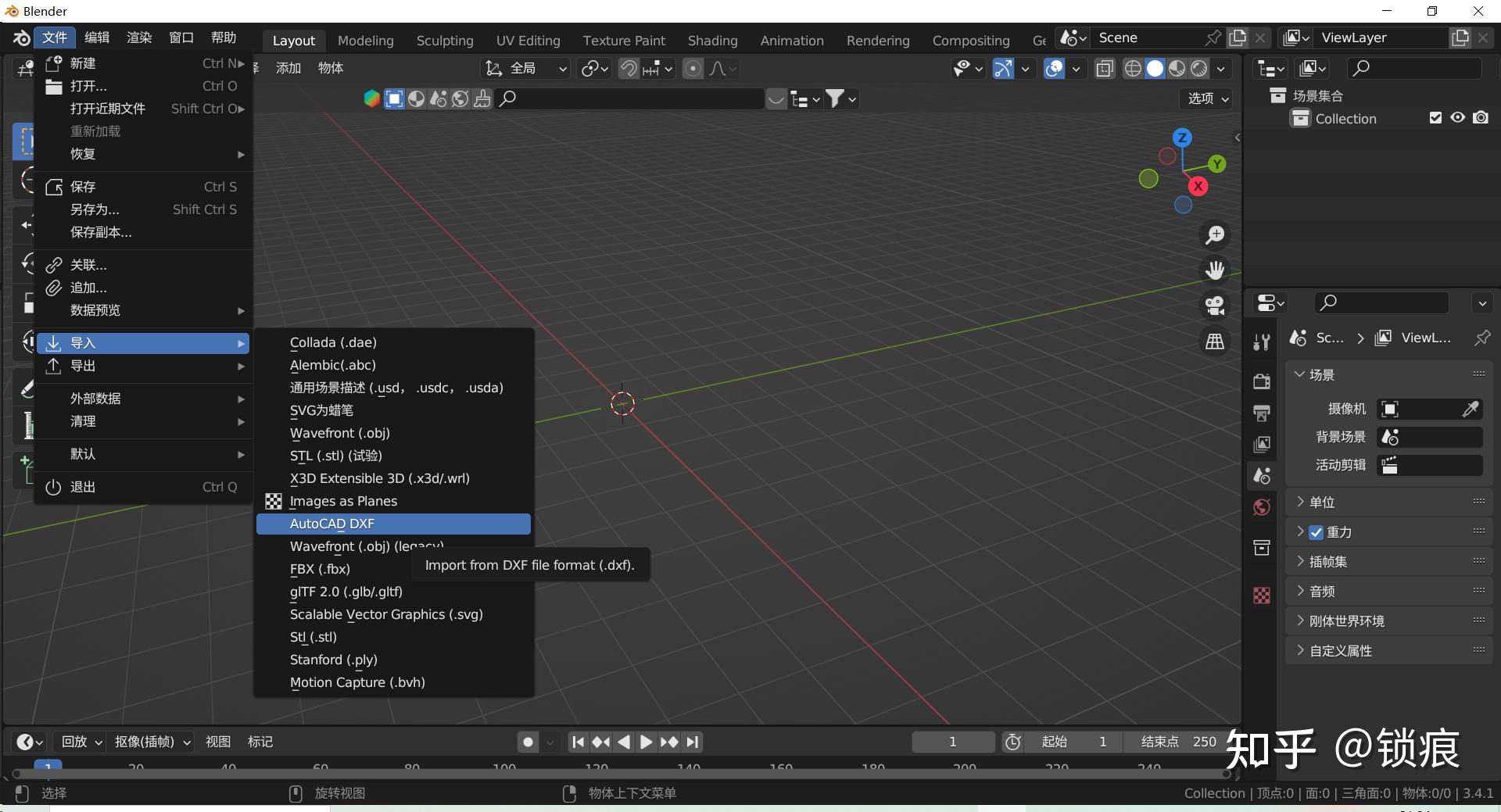Import using the AutoCAD DXF entry
1501x812 pixels.
click(x=331, y=524)
